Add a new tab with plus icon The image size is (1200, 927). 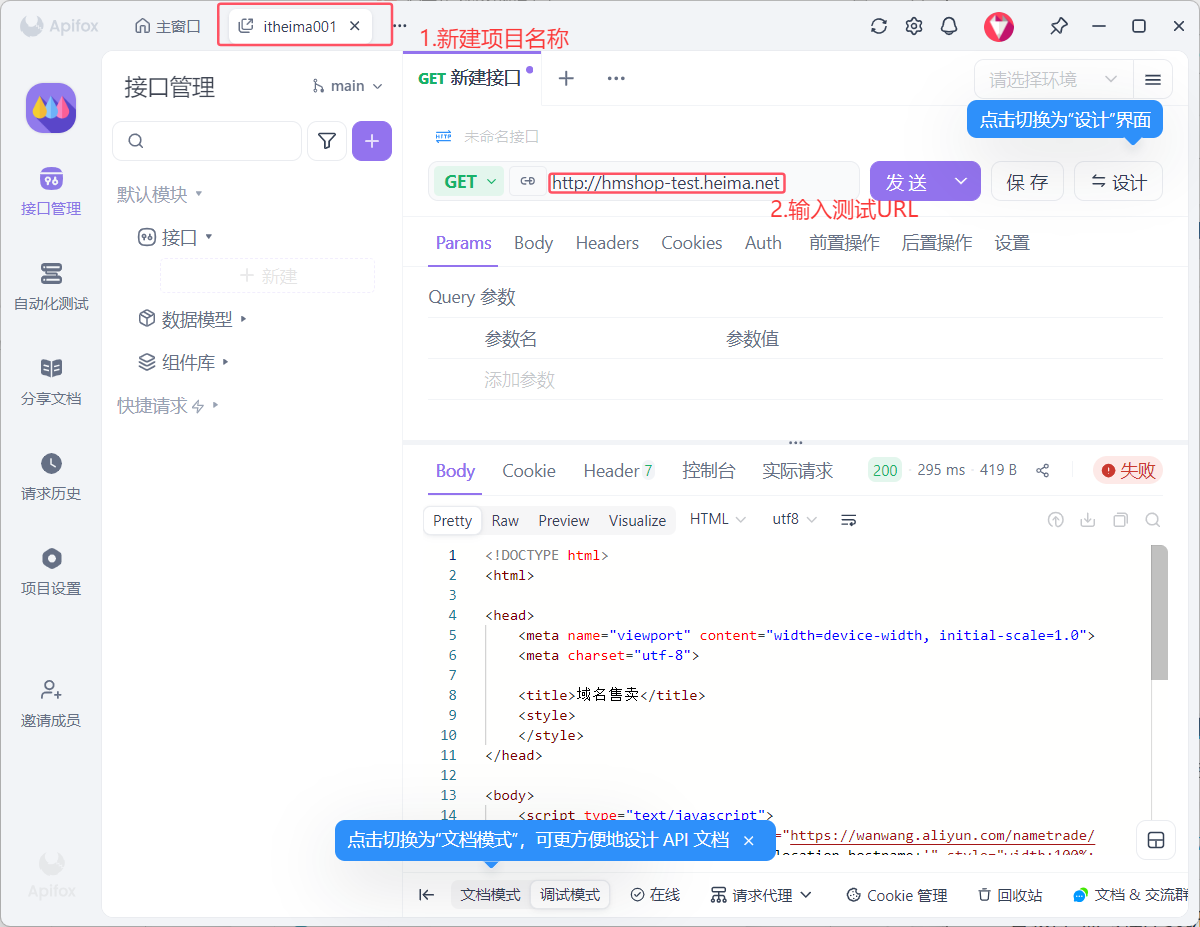(x=566, y=78)
